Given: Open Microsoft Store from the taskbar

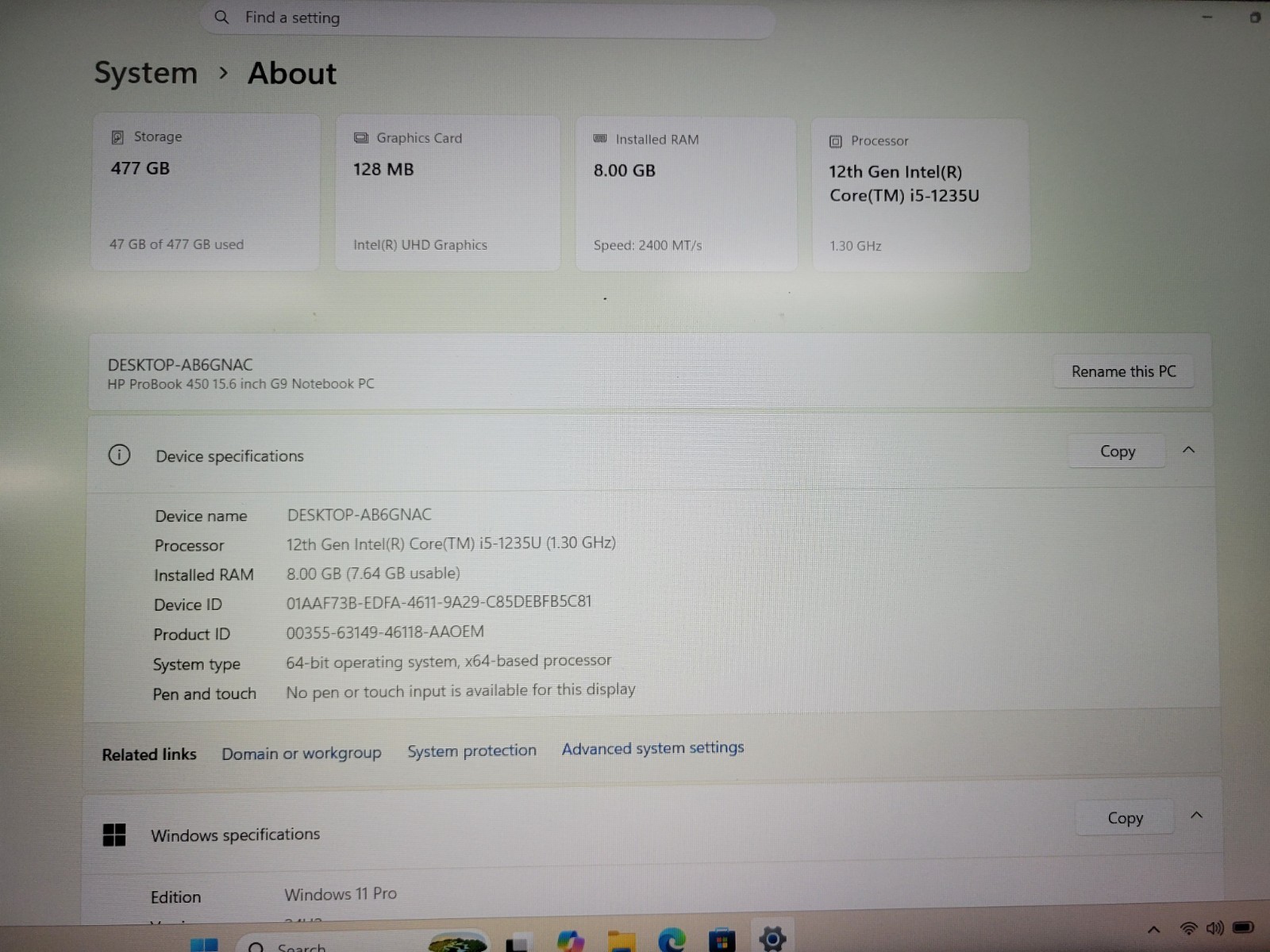Looking at the screenshot, I should tap(722, 941).
